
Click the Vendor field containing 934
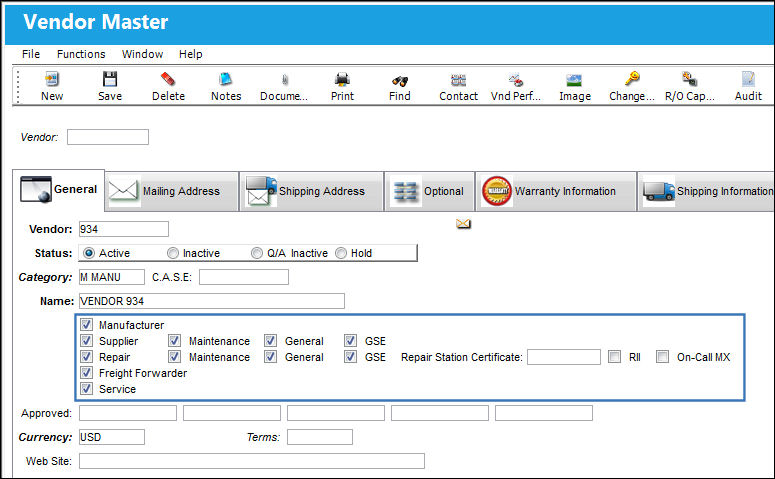click(x=124, y=229)
